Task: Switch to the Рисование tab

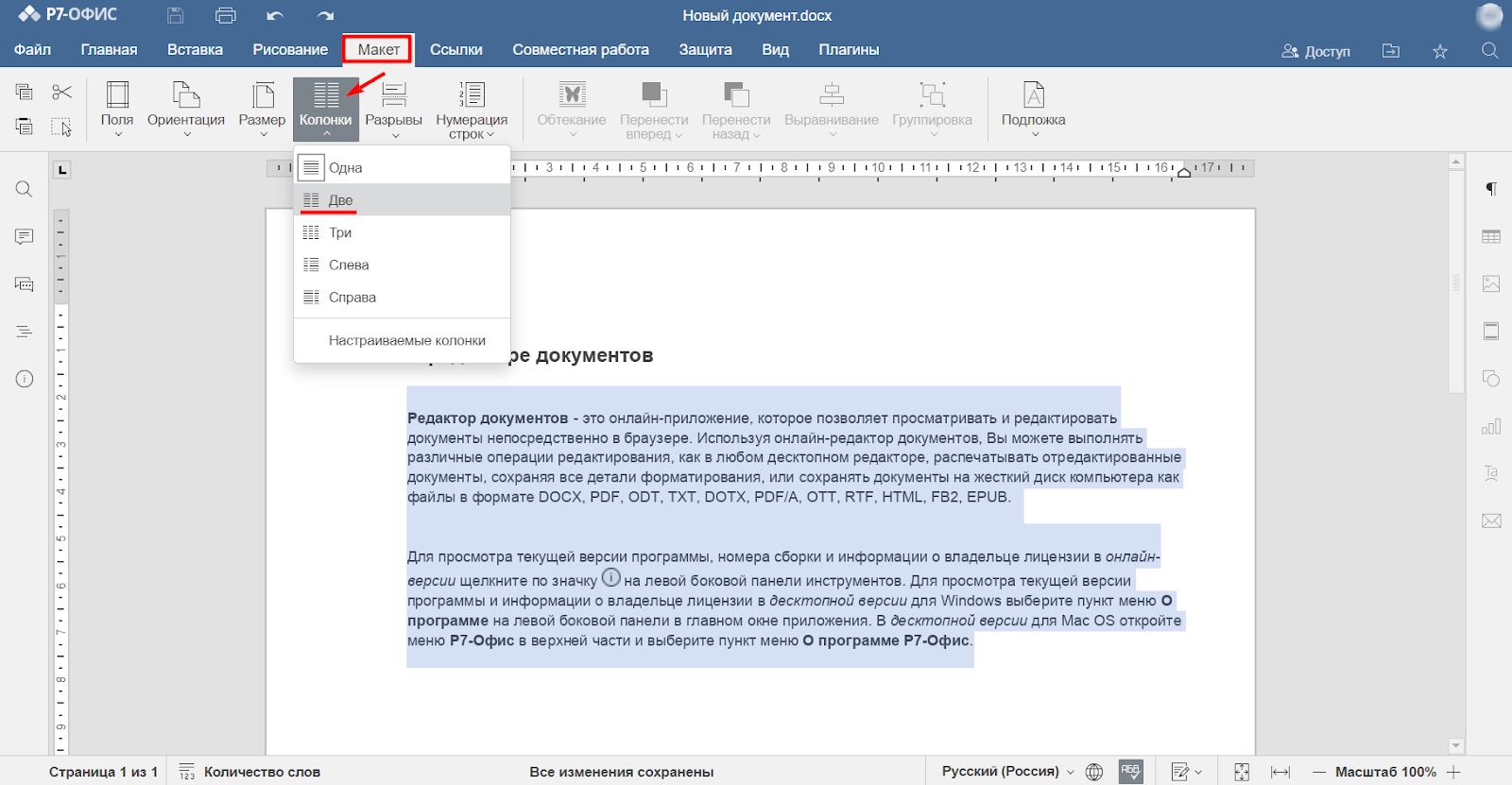Action: coord(290,50)
